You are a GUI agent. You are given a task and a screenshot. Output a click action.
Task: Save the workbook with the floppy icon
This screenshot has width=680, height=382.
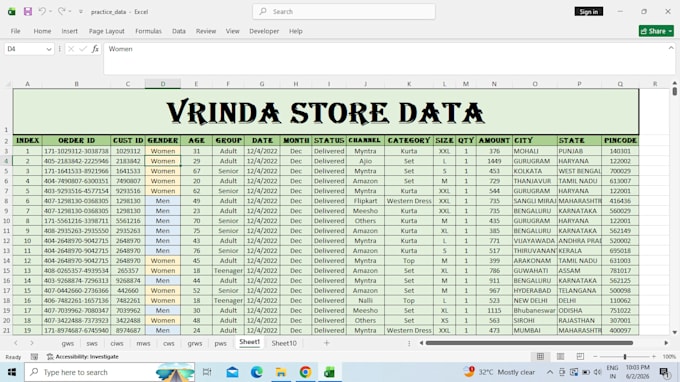[28, 12]
